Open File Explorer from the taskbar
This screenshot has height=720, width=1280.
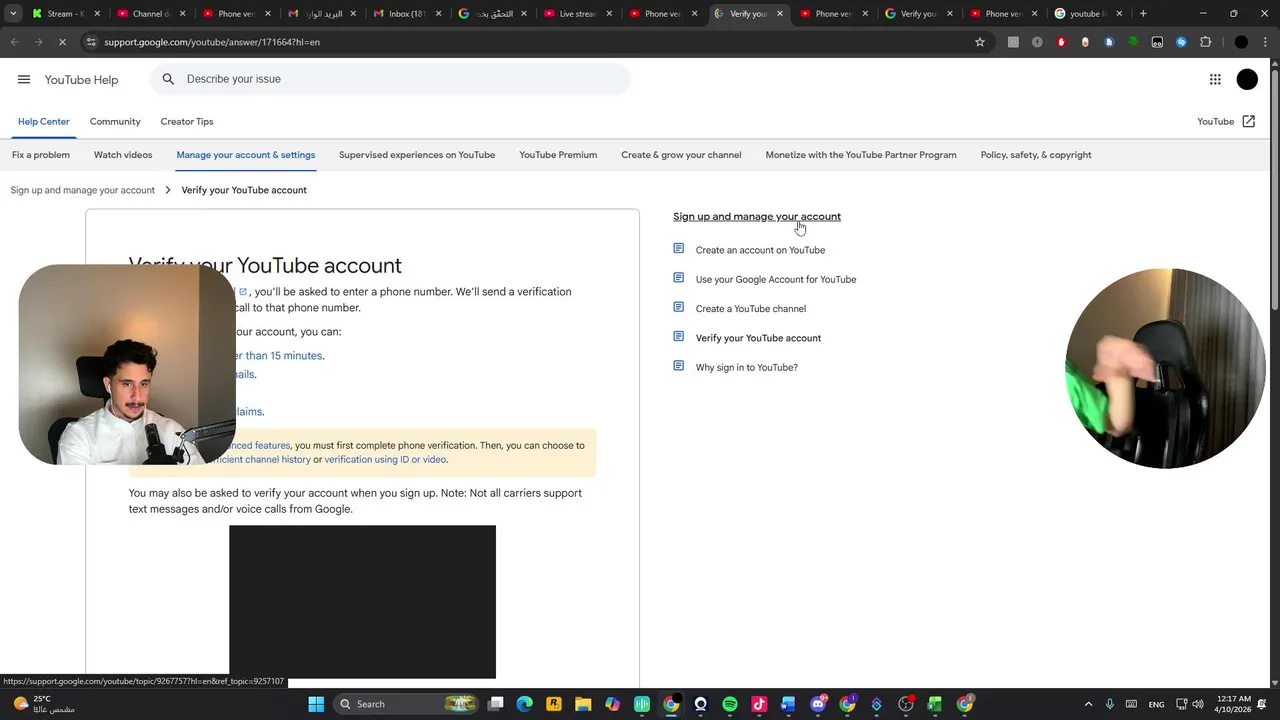click(583, 704)
